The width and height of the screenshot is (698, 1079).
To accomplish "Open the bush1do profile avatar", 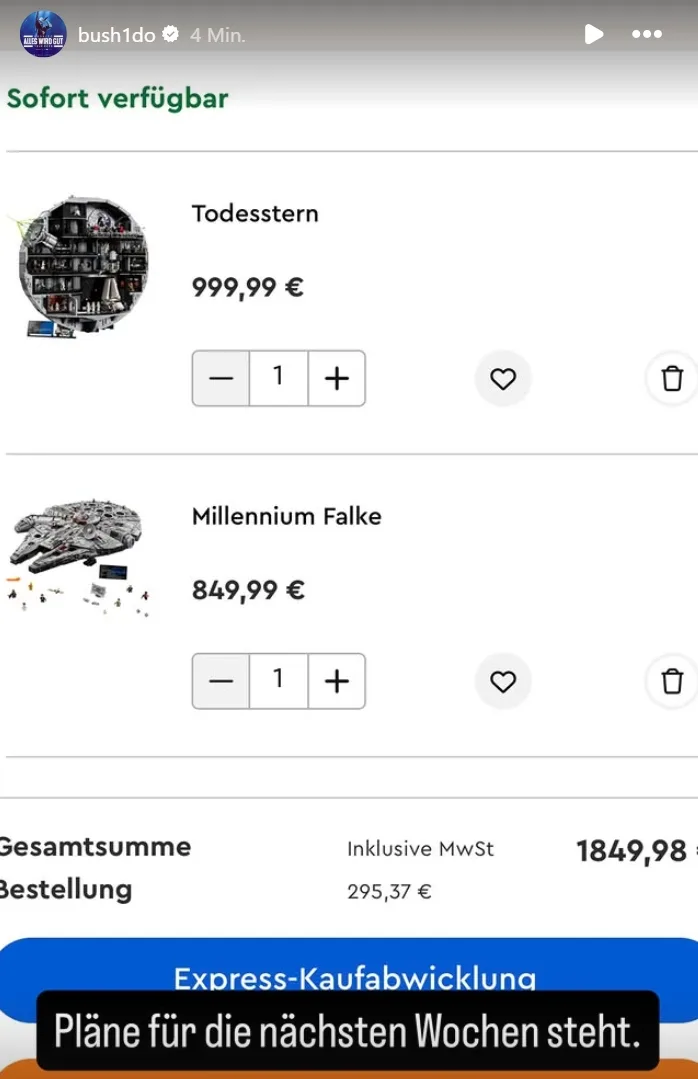I will [43, 35].
